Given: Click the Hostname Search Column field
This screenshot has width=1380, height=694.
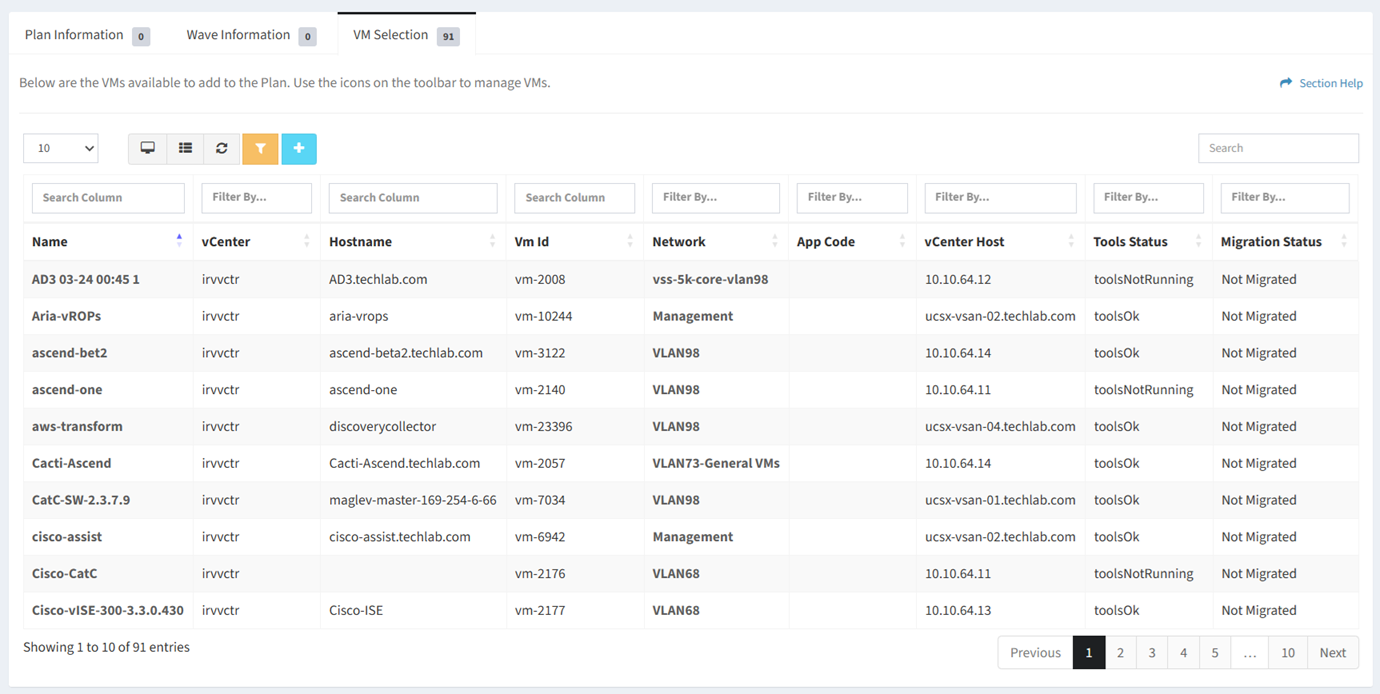Looking at the screenshot, I should pyautogui.click(x=412, y=197).
